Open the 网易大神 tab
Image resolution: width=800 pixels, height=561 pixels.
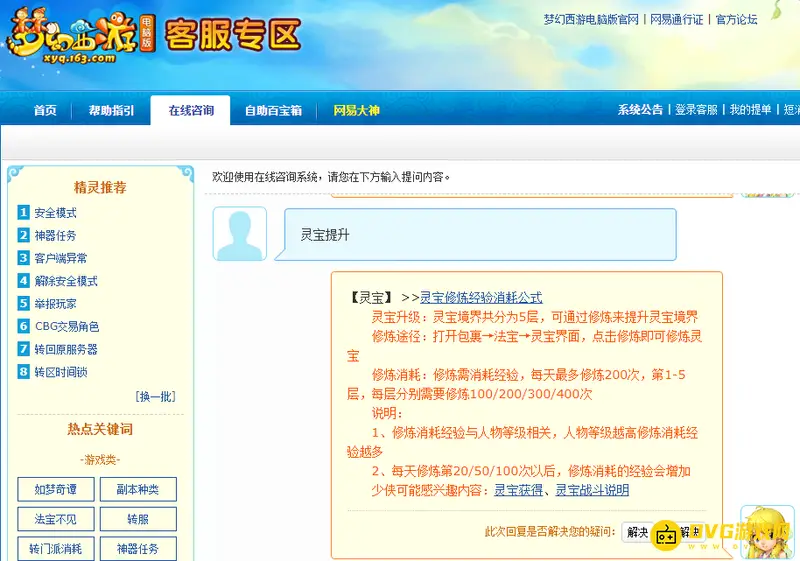coord(356,110)
